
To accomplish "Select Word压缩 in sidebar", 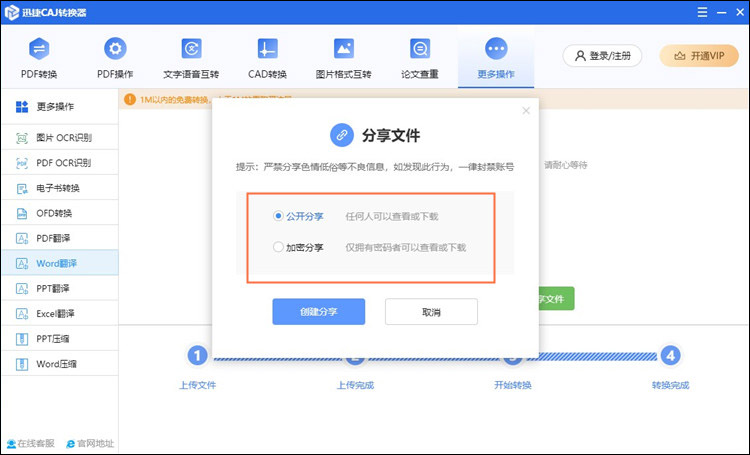I will (59, 364).
